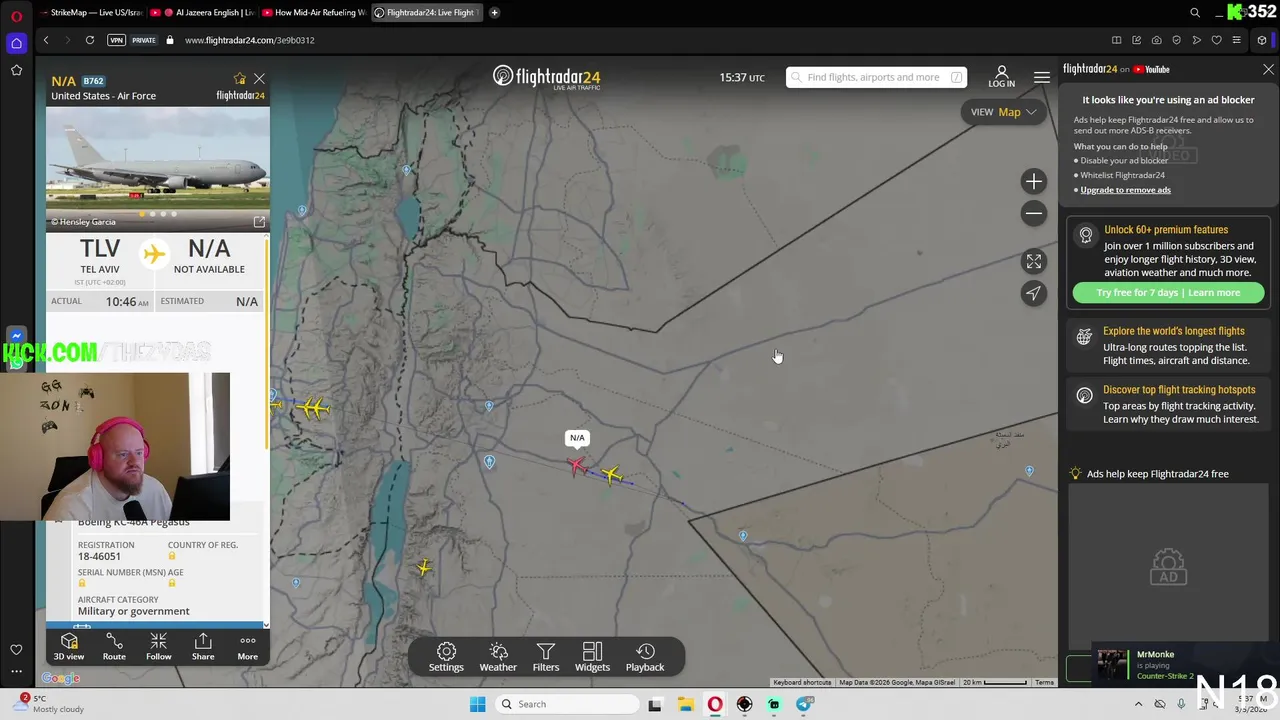Open the weather widget on taskbar
This screenshot has height=720, width=1280.
(x=48, y=704)
